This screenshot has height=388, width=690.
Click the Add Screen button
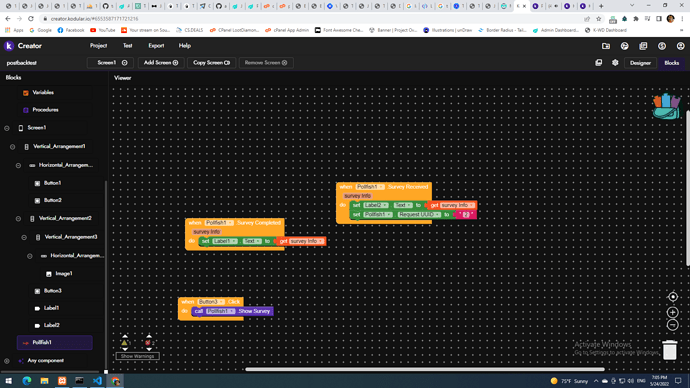161,63
